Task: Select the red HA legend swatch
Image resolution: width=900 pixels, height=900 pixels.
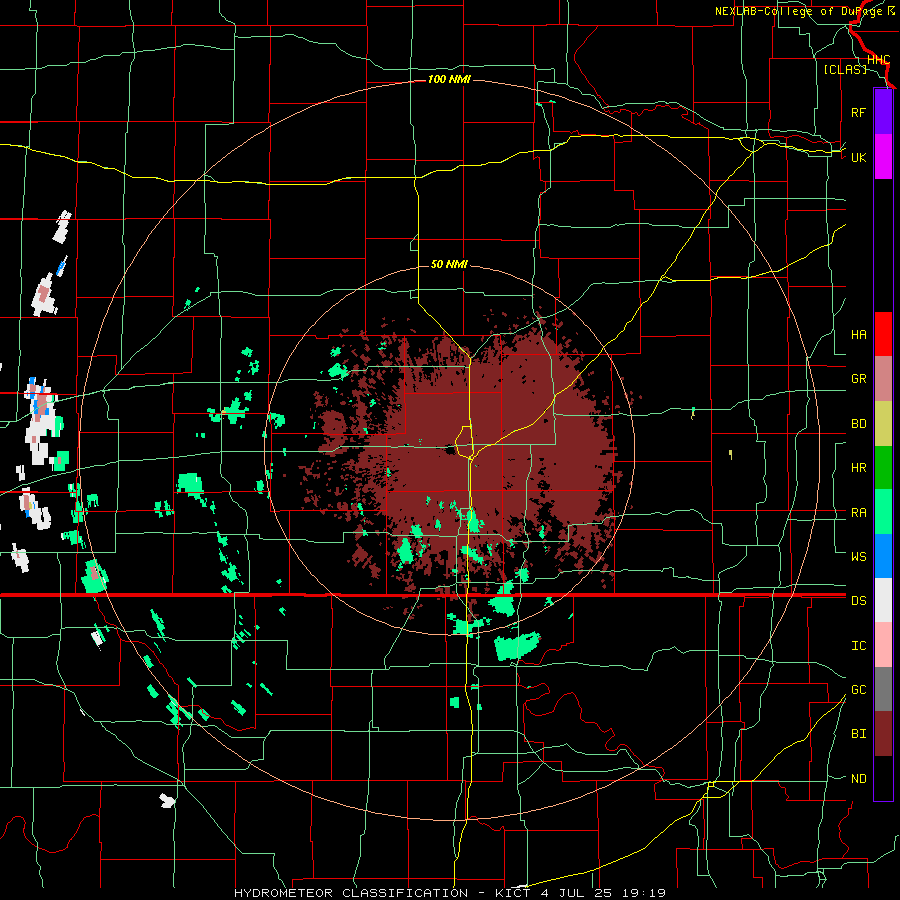Action: point(883,334)
